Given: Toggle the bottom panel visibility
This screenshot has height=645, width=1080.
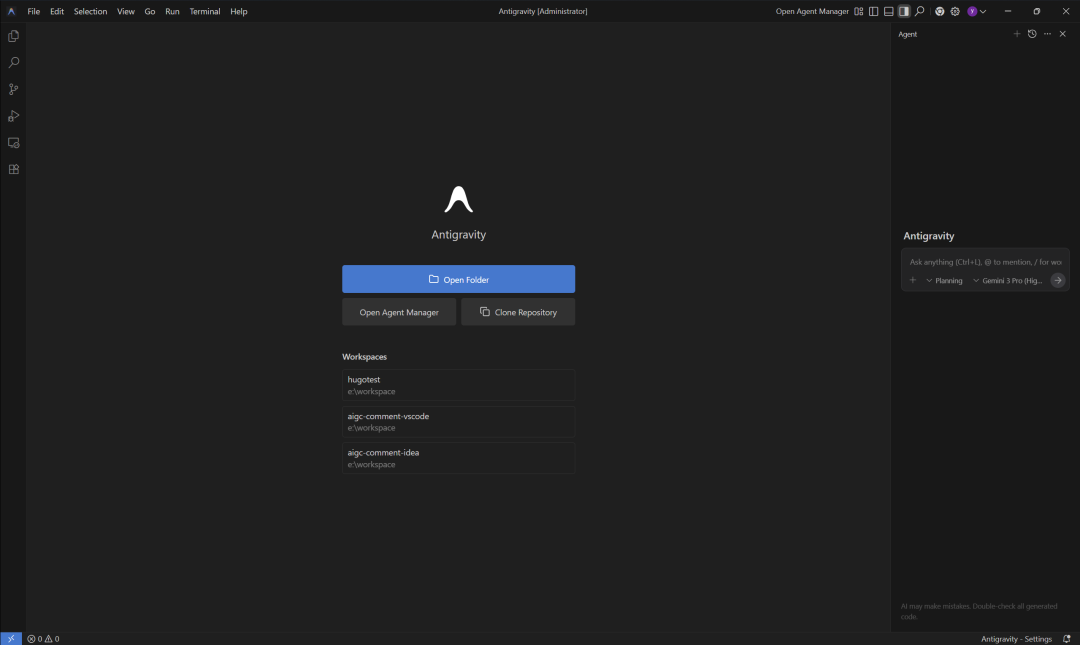Looking at the screenshot, I should (x=889, y=11).
